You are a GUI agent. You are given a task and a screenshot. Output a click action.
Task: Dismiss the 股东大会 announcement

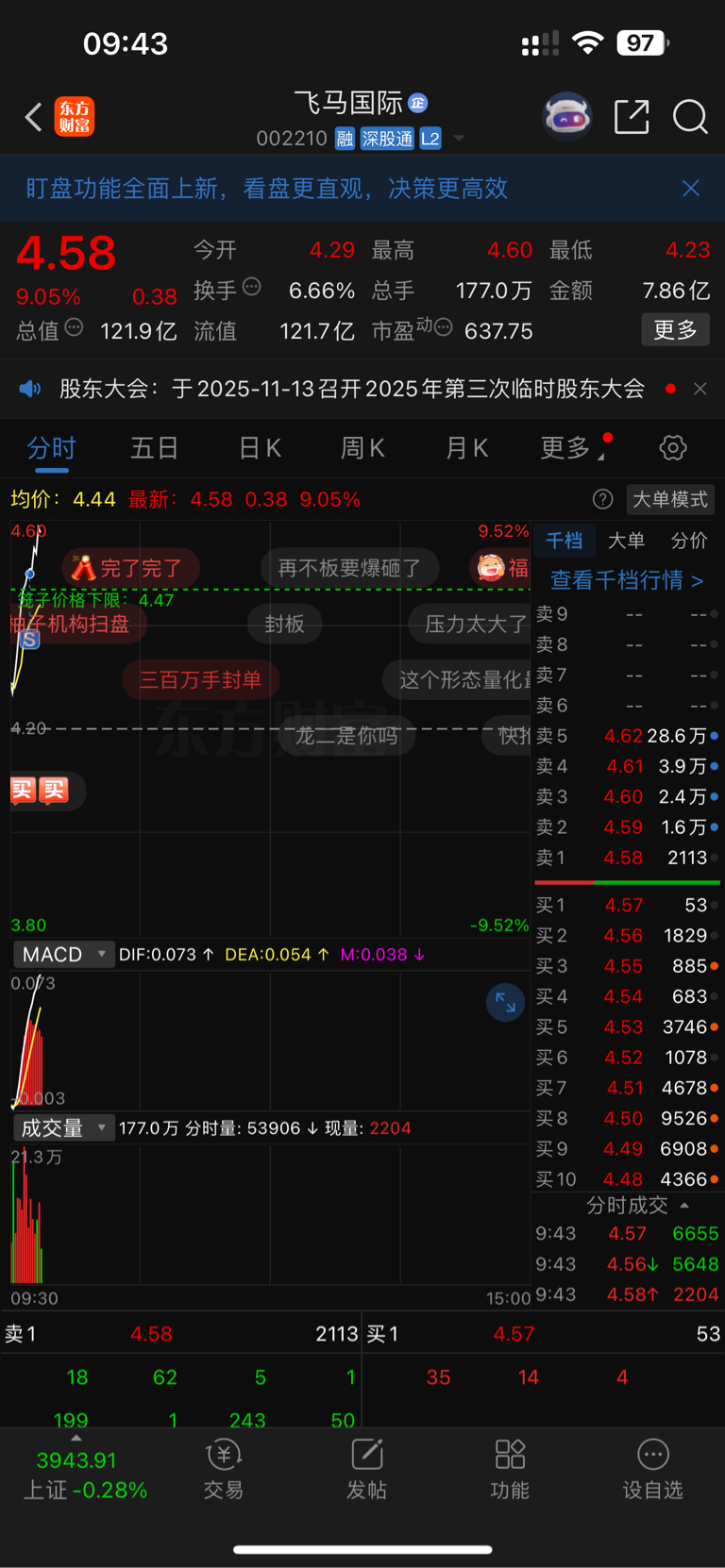click(x=700, y=389)
